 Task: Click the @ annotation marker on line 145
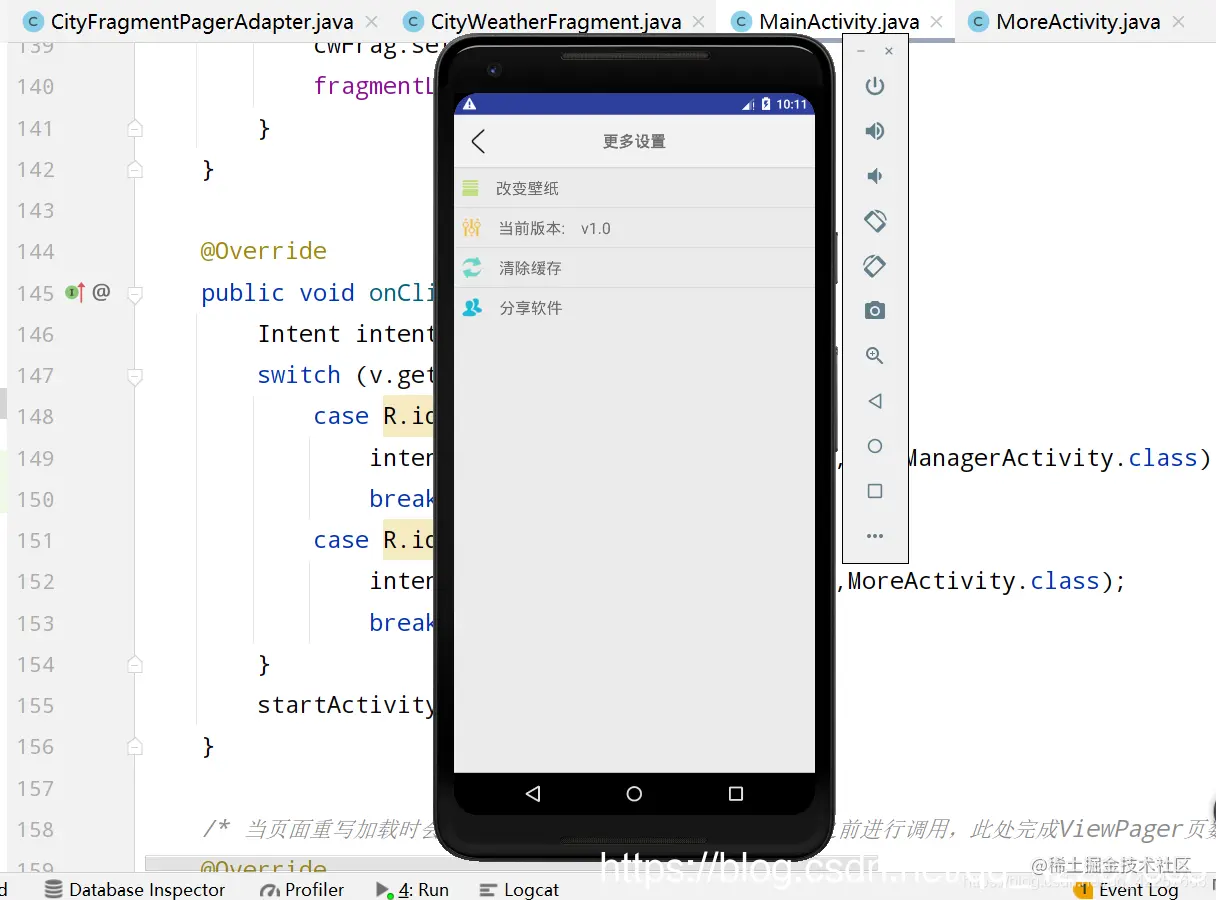click(101, 293)
